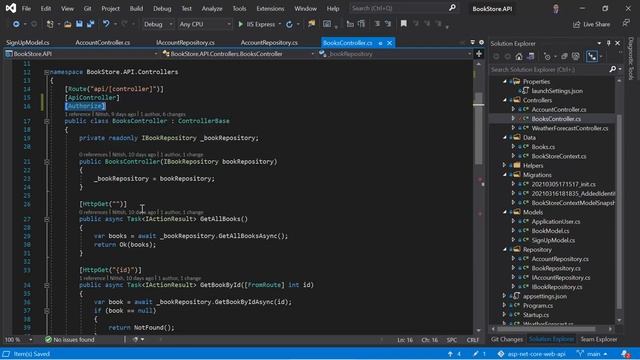Click the Home icon in Solution Explorer
This screenshot has height=360, width=640.
[x=519, y=57]
